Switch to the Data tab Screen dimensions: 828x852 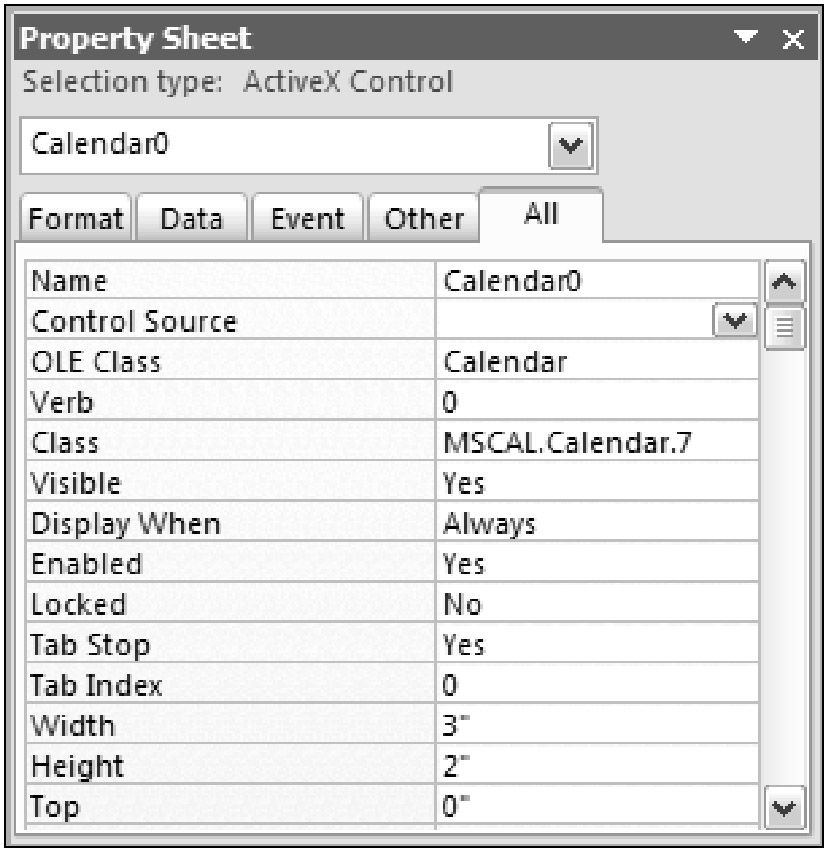pos(191,218)
